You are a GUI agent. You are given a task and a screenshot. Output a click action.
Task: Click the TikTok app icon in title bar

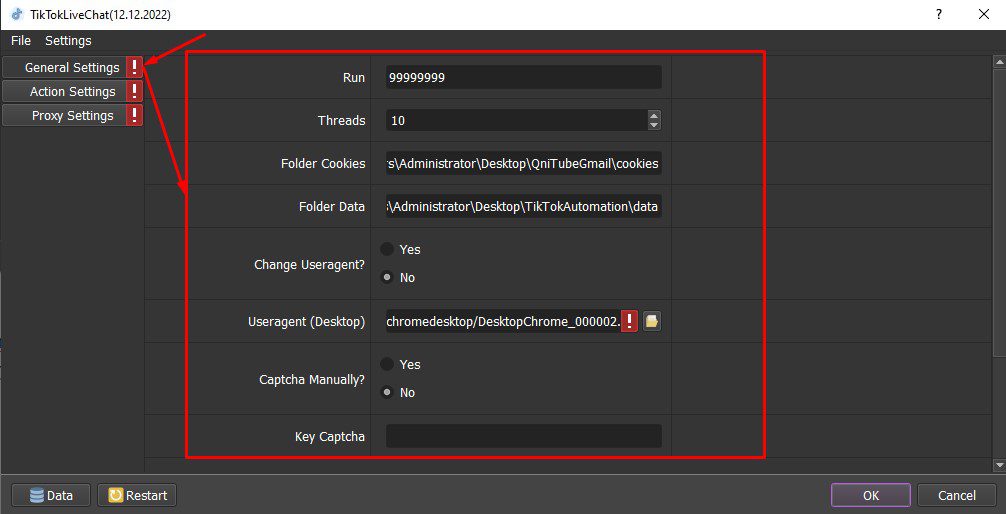[17, 14]
